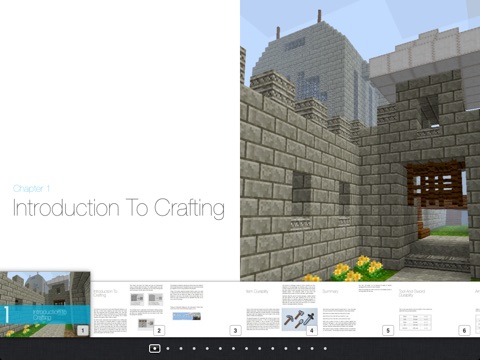The height and width of the screenshot is (360, 480).
Task: Jump to the tenth chapter dot
Action: (x=273, y=349)
